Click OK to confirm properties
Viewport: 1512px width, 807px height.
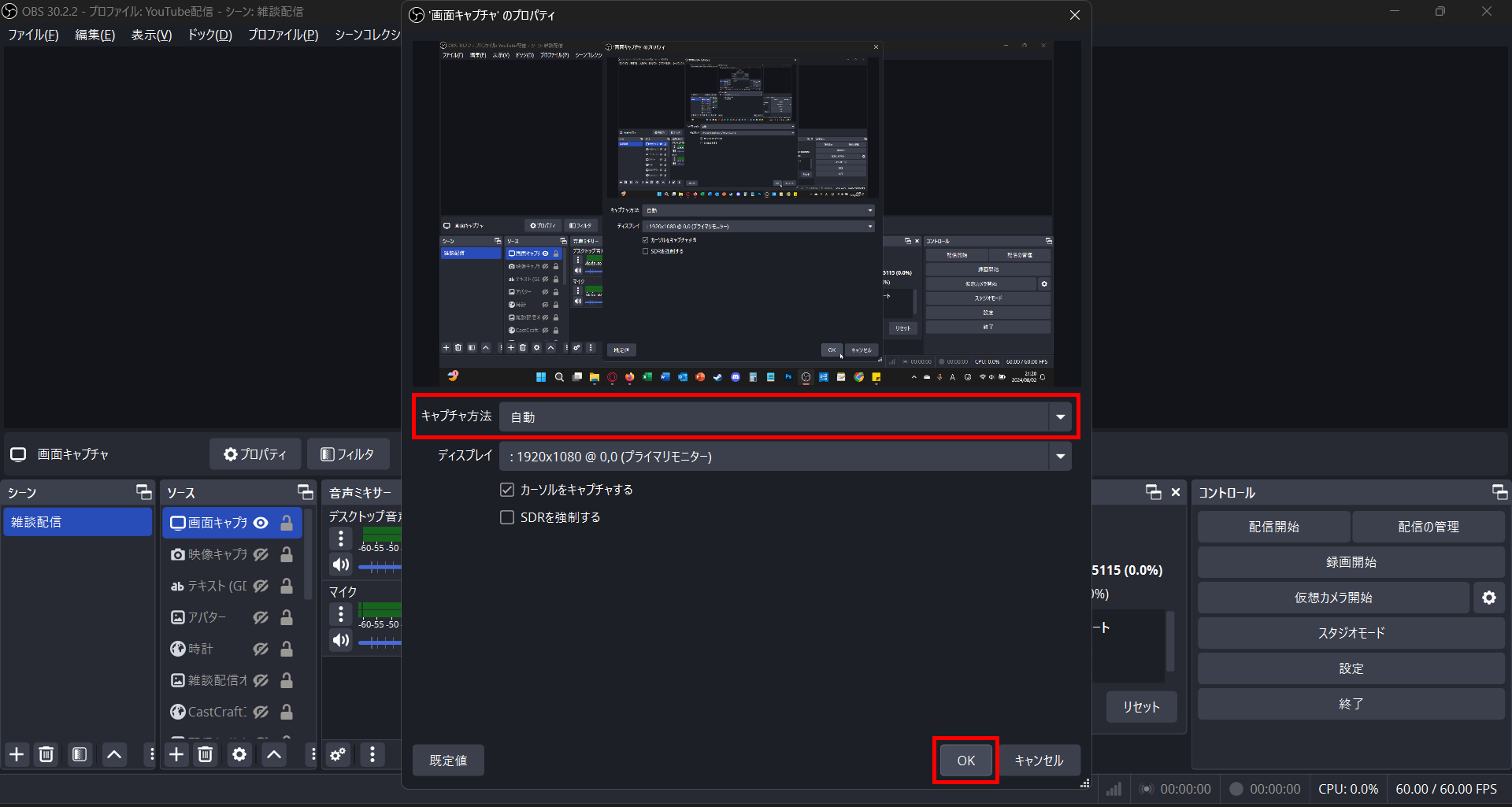point(965,761)
